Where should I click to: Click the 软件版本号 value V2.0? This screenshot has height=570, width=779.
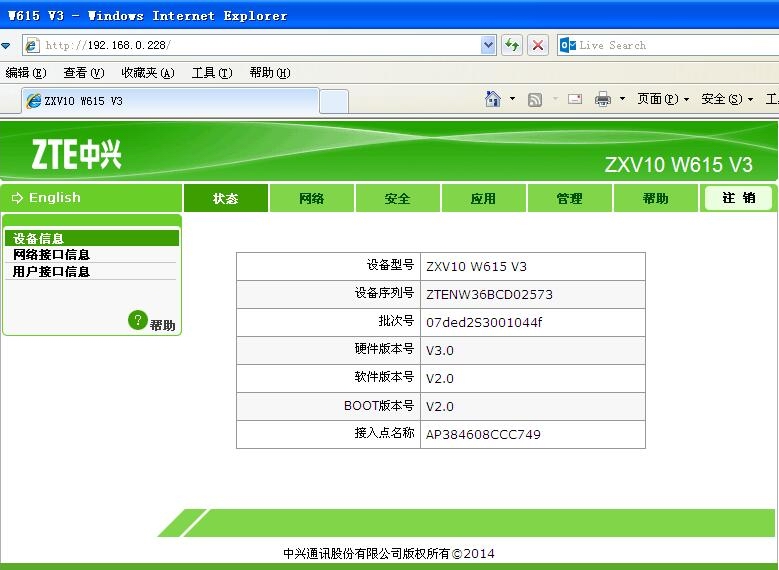(440, 379)
